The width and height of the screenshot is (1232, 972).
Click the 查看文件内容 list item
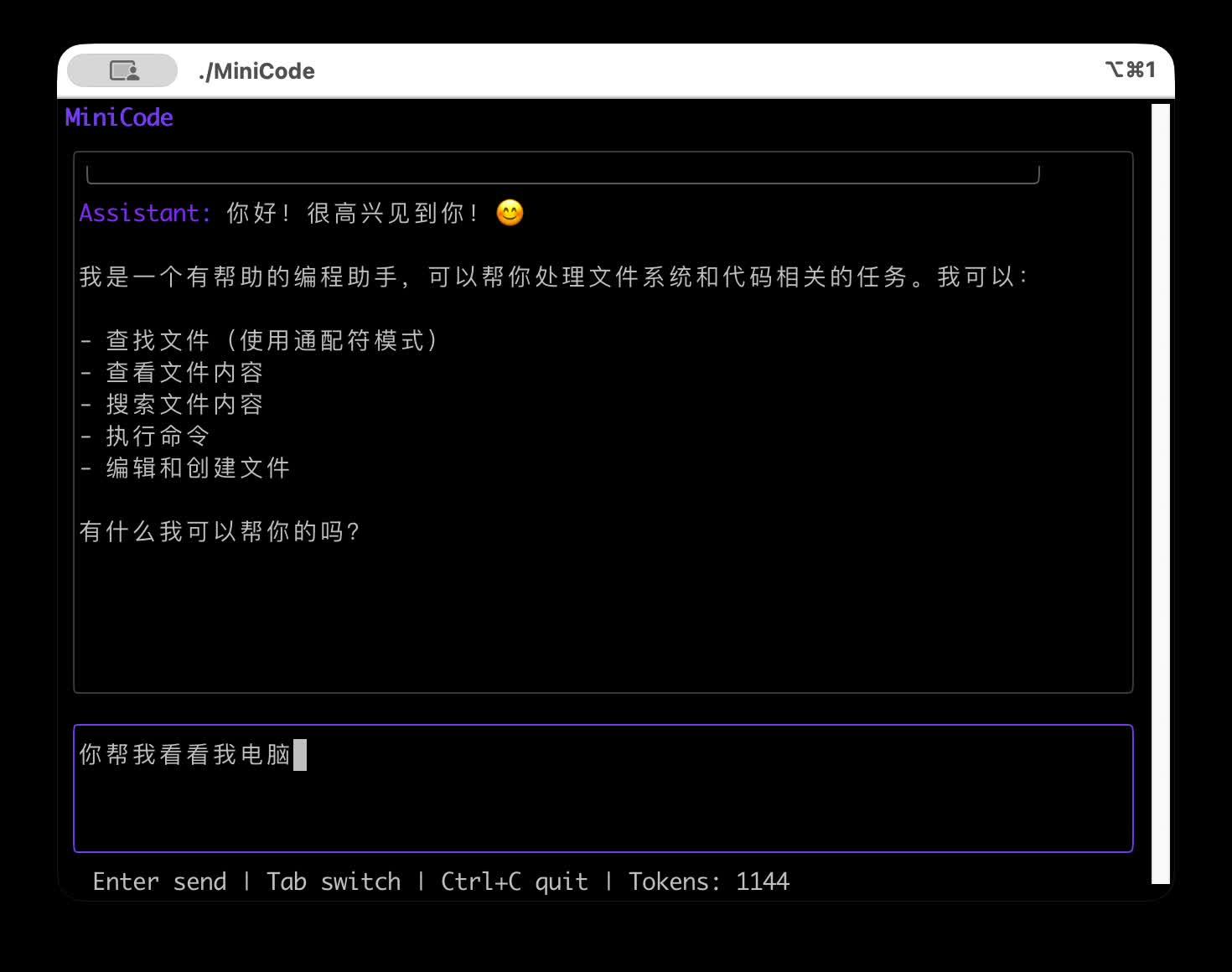pyautogui.click(x=184, y=372)
